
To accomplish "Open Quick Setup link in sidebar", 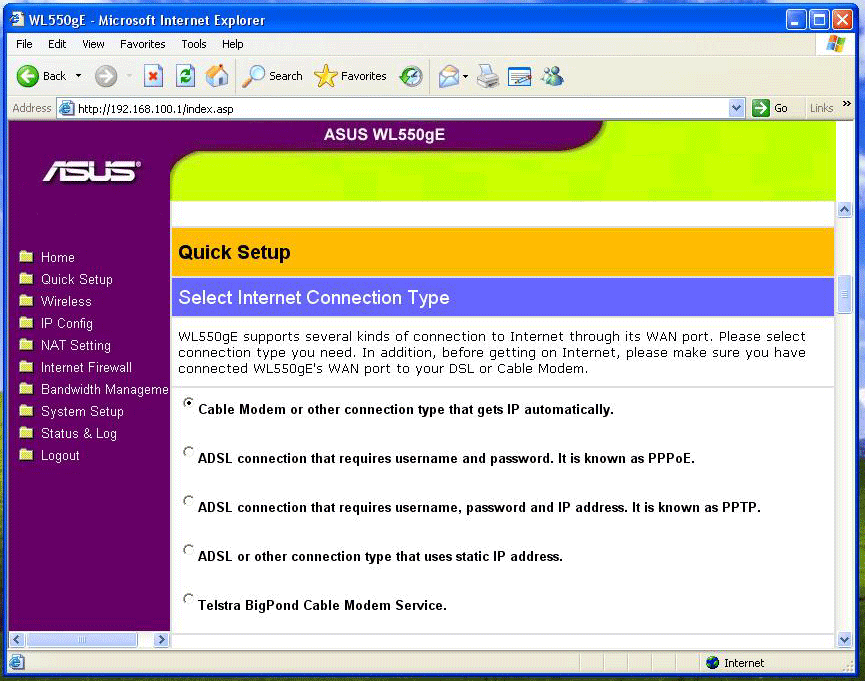I will 77,279.
